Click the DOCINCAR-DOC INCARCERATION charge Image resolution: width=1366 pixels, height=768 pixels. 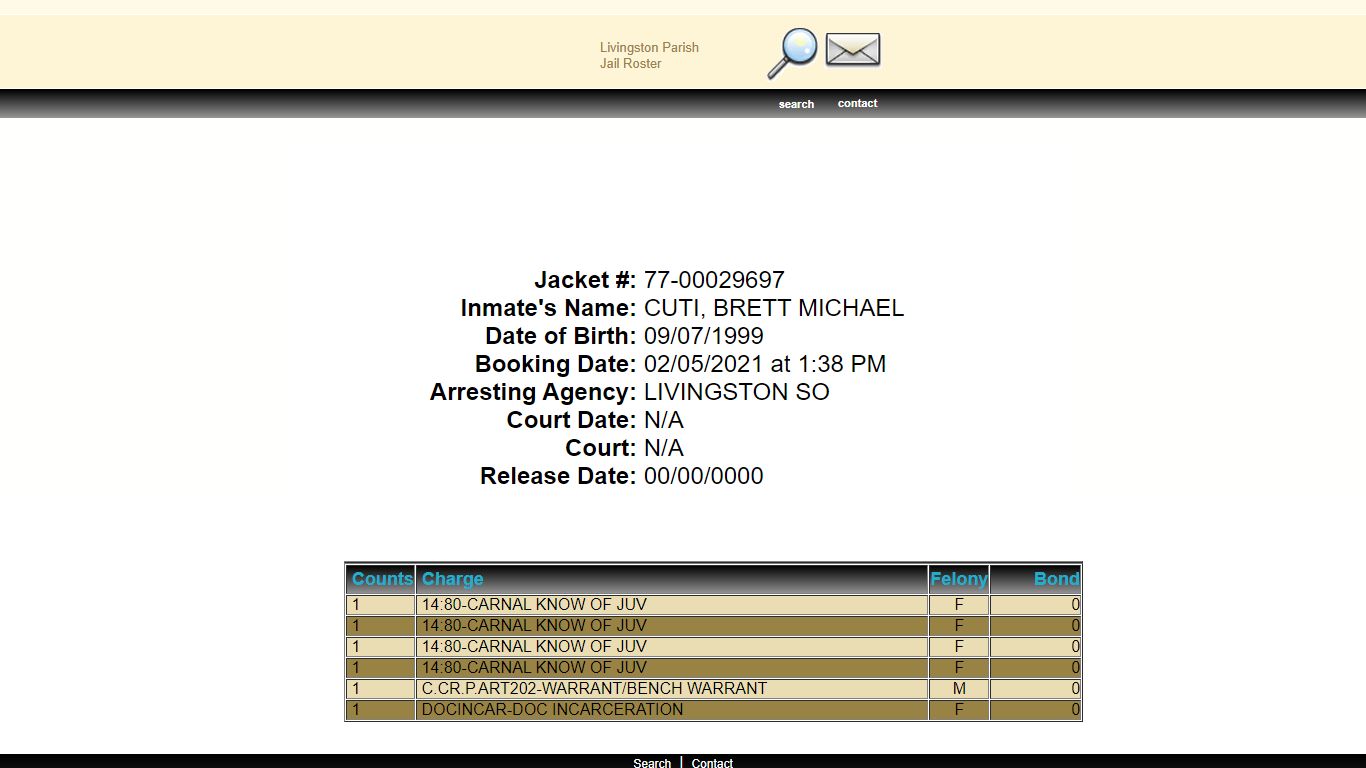point(552,710)
